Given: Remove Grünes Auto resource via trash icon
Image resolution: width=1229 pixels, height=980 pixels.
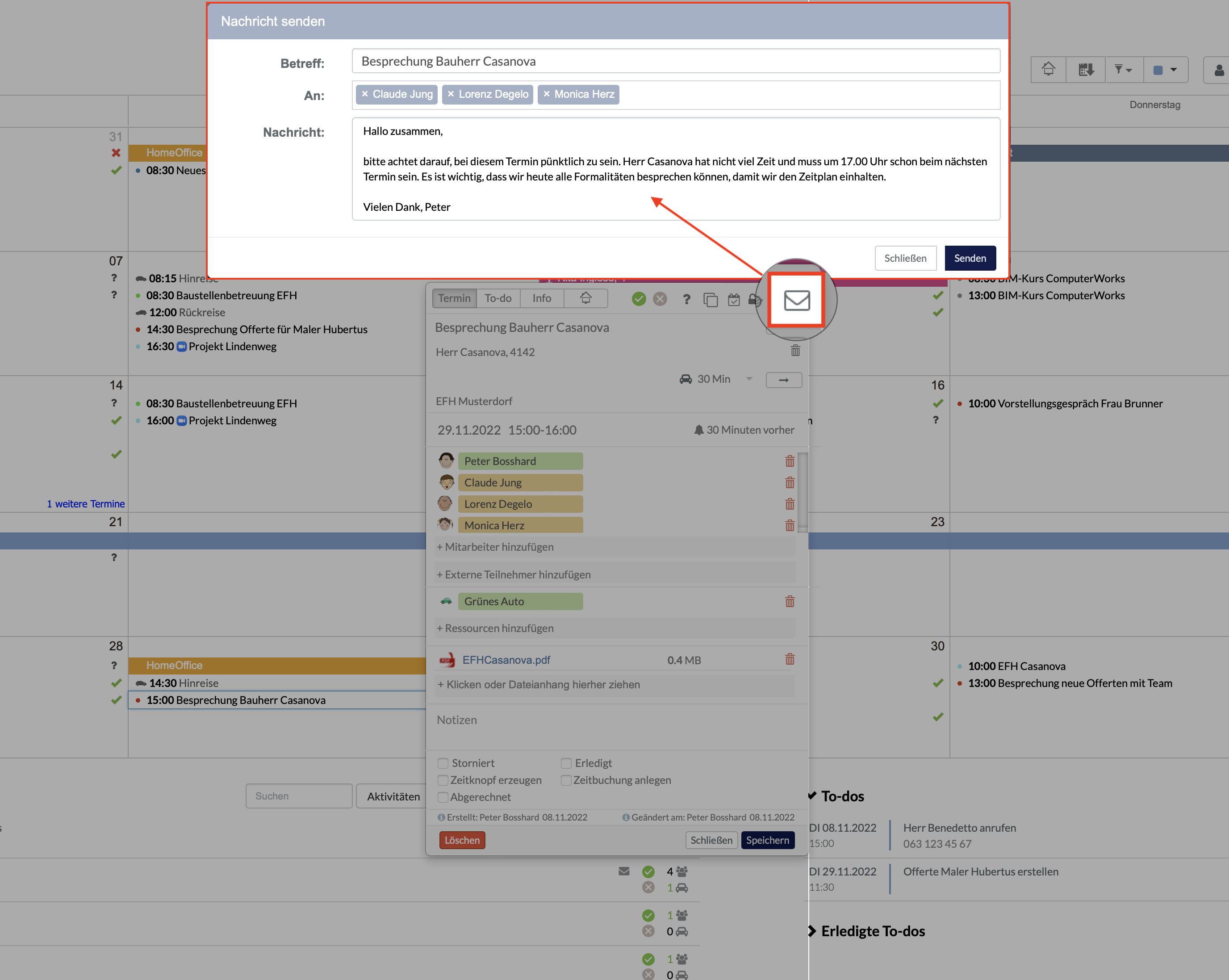Looking at the screenshot, I should (790, 602).
